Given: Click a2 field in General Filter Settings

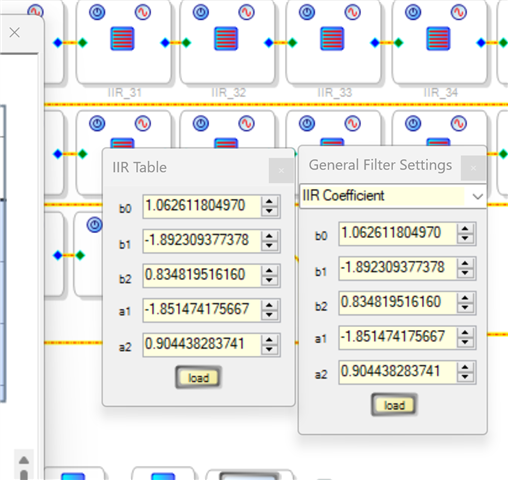Looking at the screenshot, I should [398, 372].
